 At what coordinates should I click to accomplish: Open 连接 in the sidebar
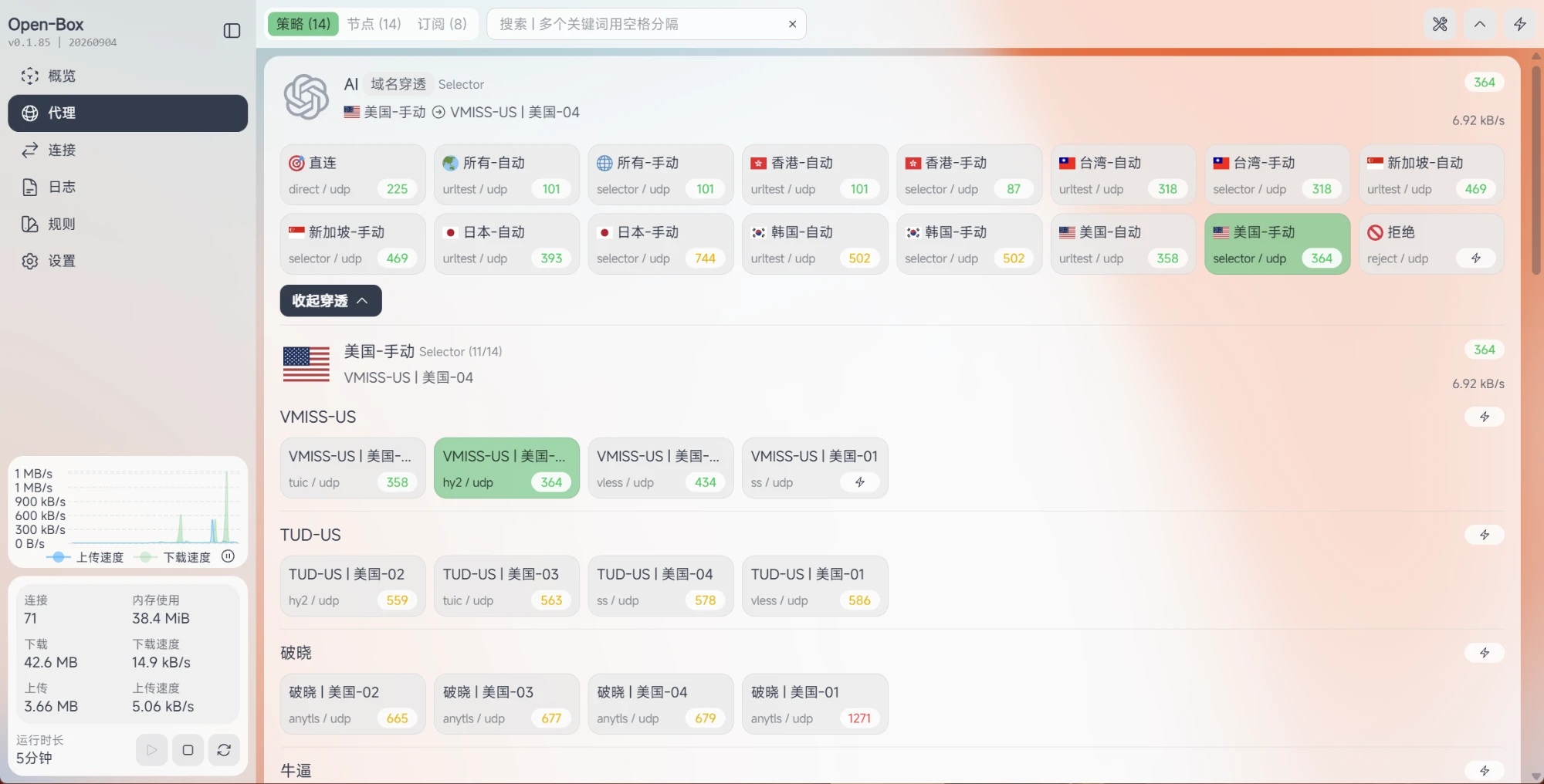click(127, 150)
